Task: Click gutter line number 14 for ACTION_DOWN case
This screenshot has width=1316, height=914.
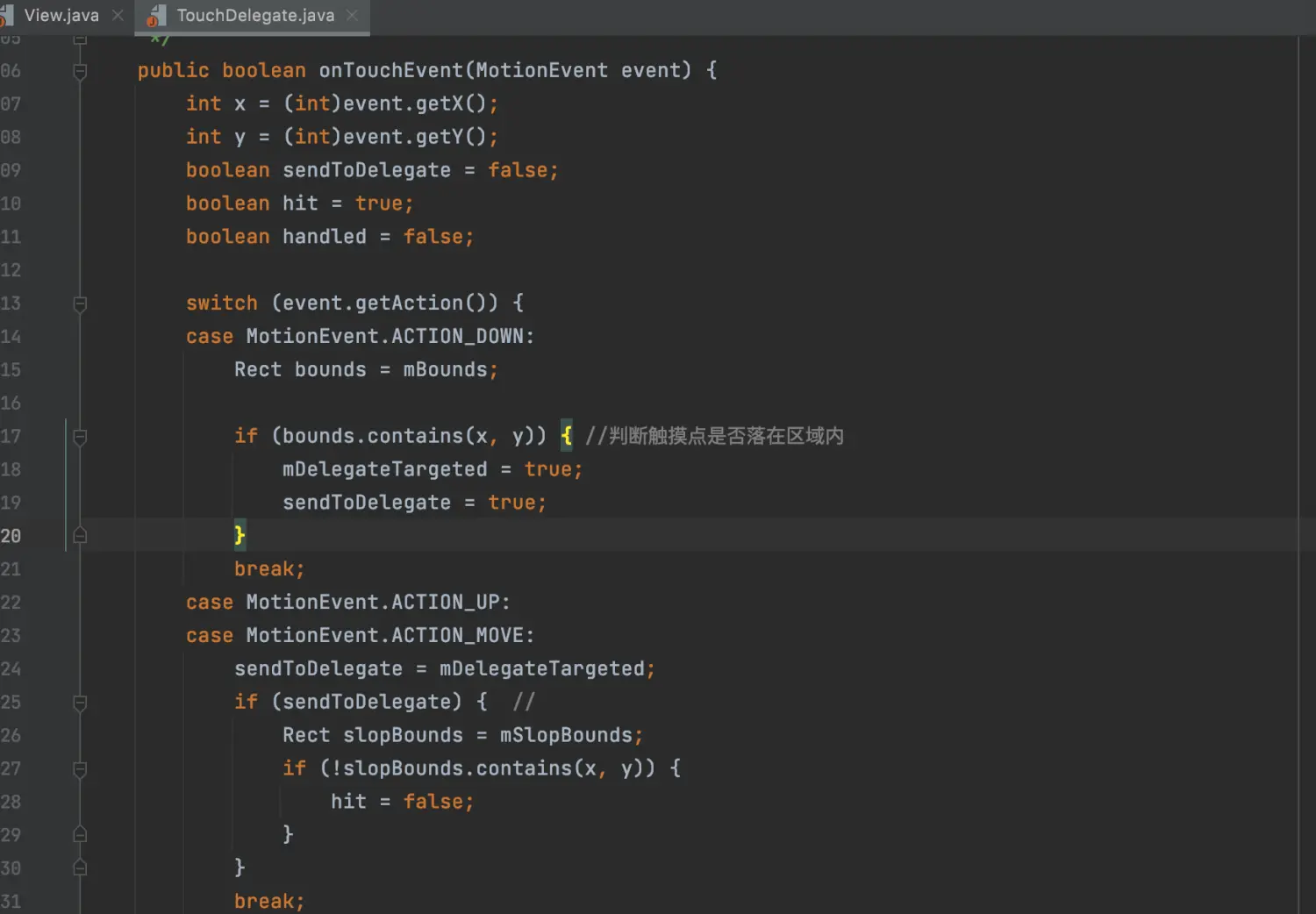Action: pos(11,337)
